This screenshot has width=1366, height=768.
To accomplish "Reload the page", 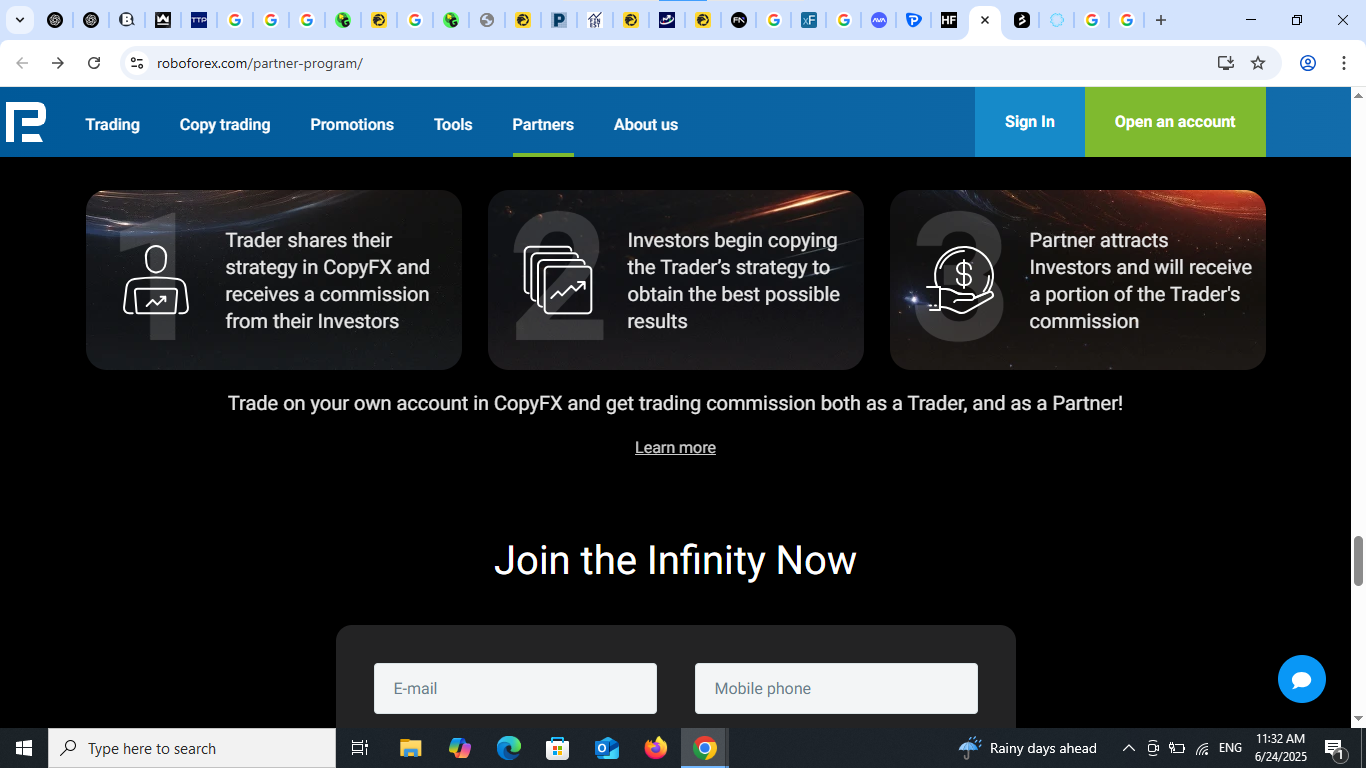I will point(94,63).
